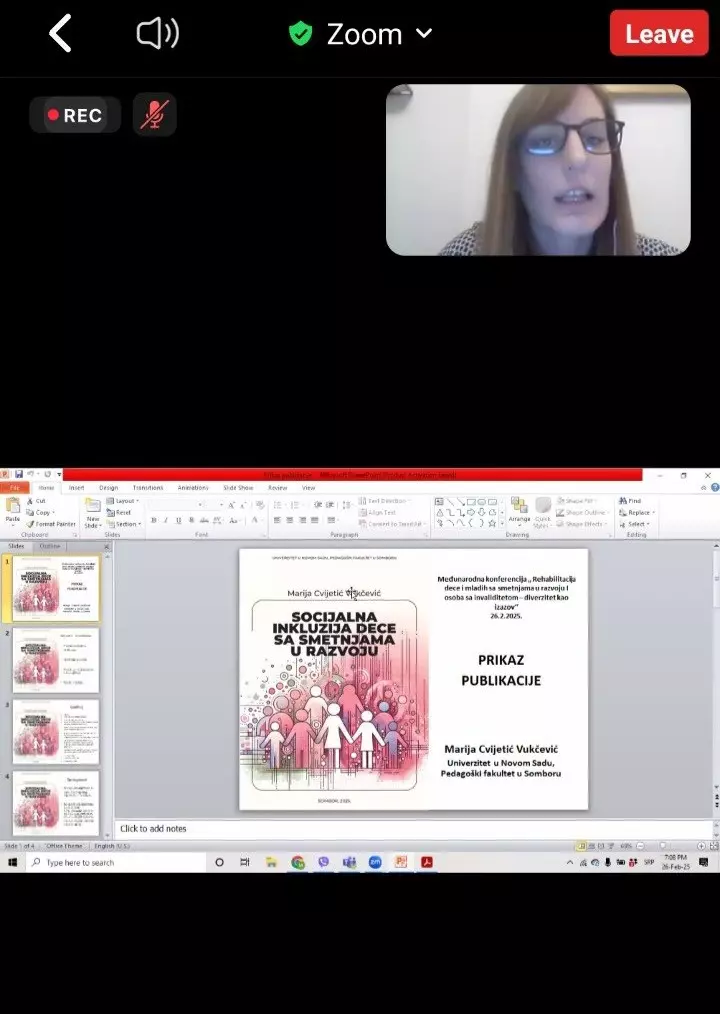Tap the REC recording indicator

click(x=75, y=115)
